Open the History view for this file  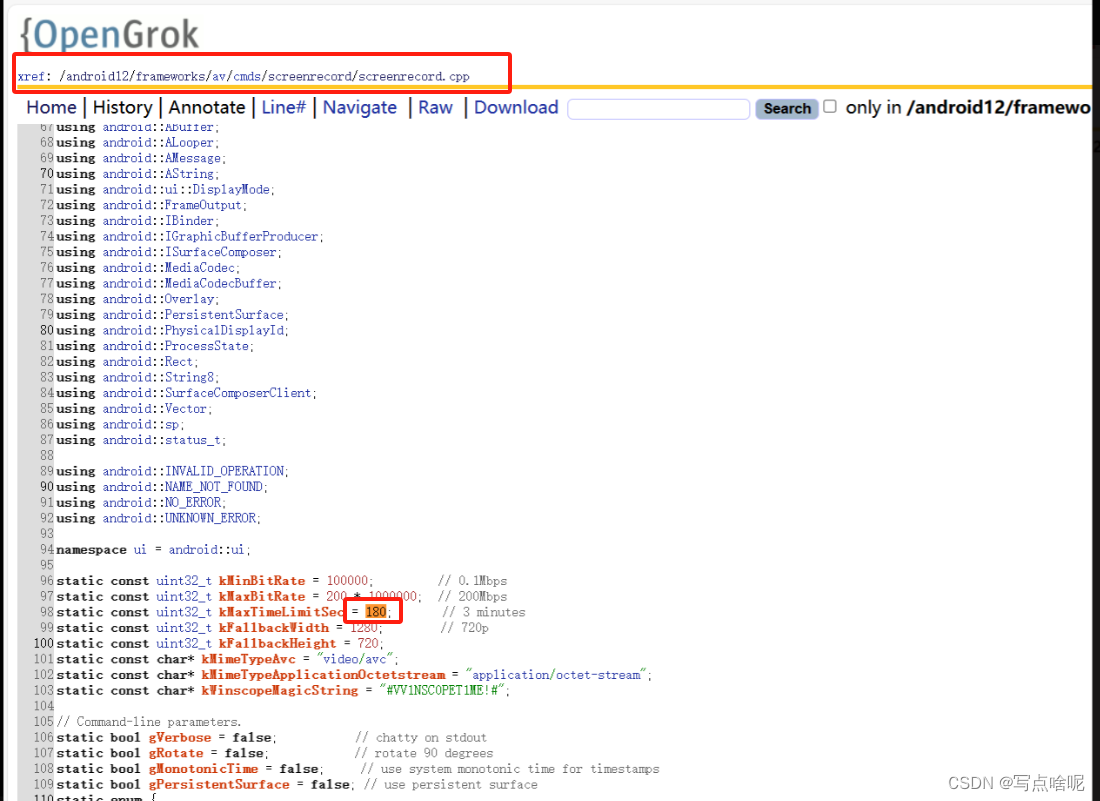[x=122, y=107]
